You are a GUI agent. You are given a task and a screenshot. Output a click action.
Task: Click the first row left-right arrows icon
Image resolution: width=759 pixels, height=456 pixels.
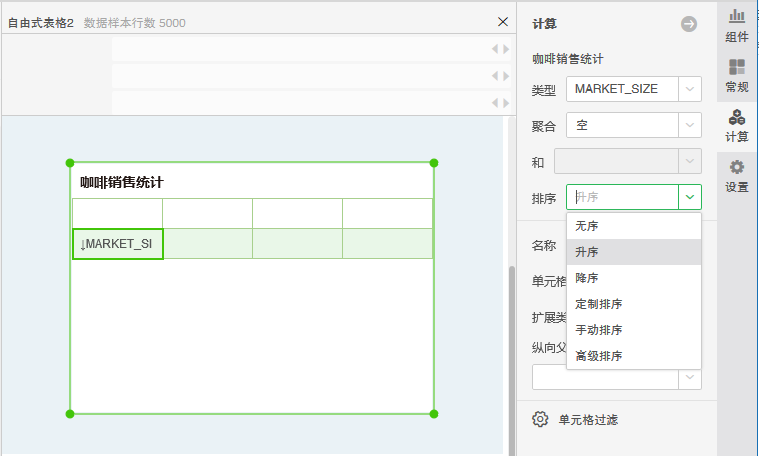pyautogui.click(x=500, y=49)
